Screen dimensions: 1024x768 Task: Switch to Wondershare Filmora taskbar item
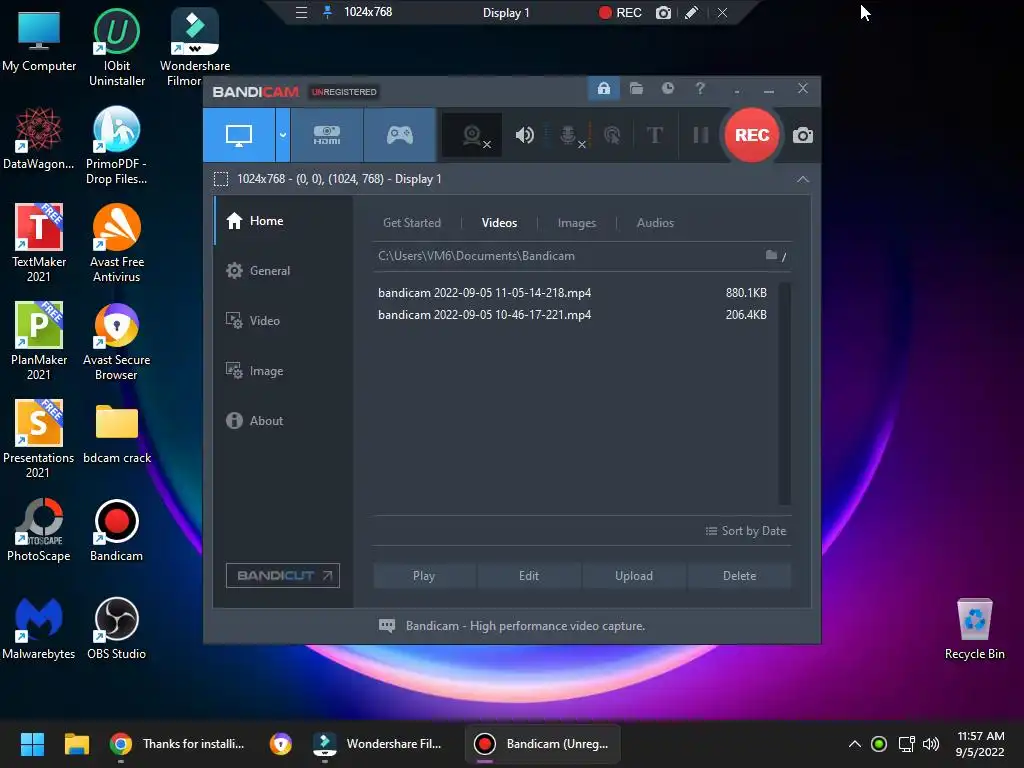tap(378, 744)
